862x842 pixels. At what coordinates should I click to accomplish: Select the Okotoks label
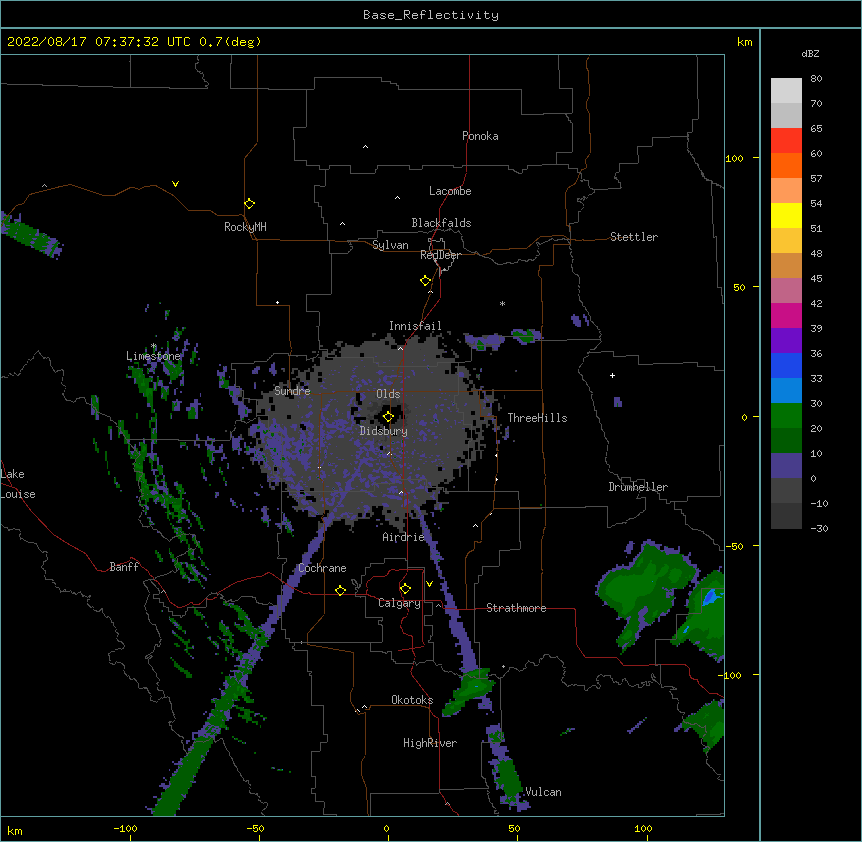click(412, 700)
